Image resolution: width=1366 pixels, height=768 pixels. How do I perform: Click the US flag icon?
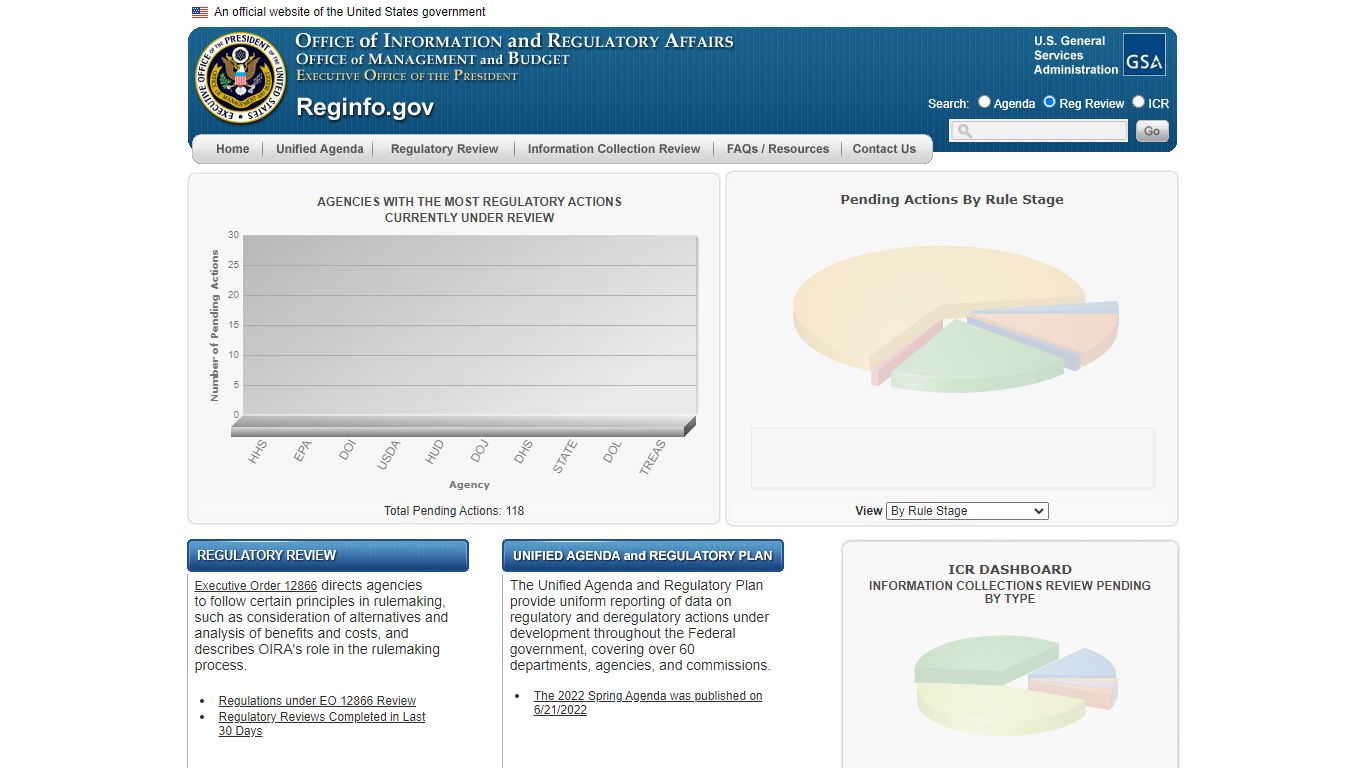point(200,12)
